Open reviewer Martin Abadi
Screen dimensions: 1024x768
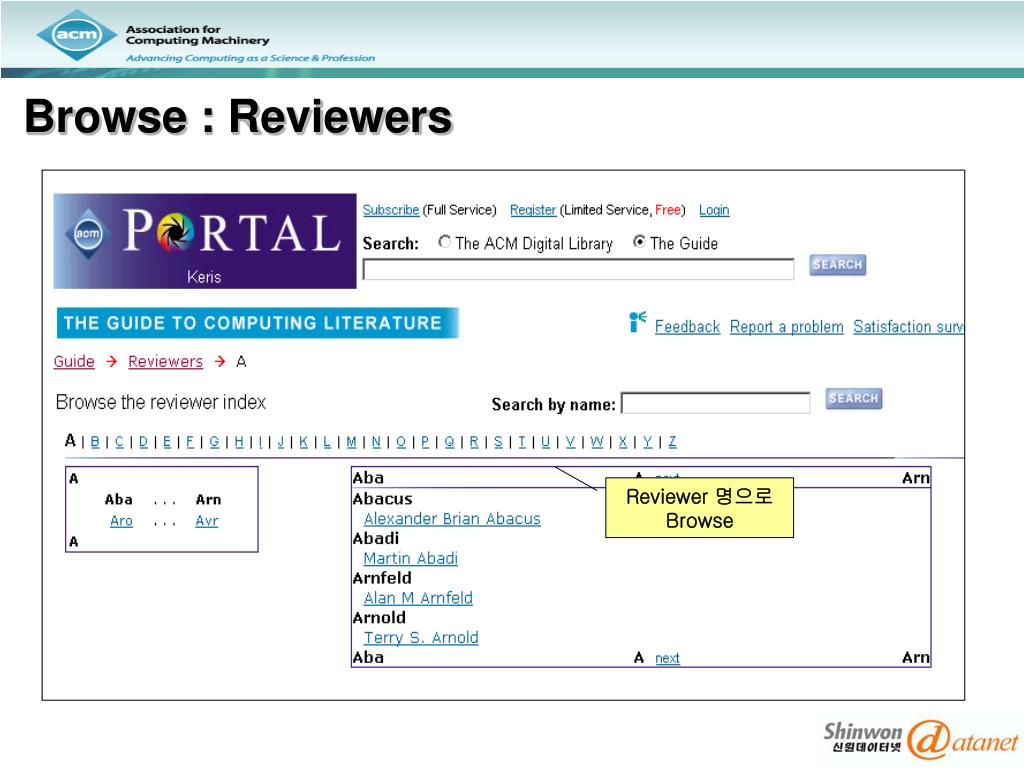[x=410, y=558]
